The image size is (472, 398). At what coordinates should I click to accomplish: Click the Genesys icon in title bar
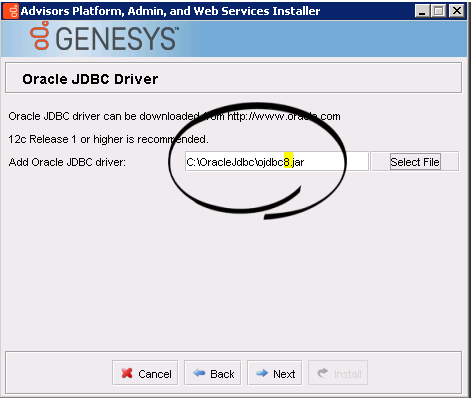click(11, 11)
